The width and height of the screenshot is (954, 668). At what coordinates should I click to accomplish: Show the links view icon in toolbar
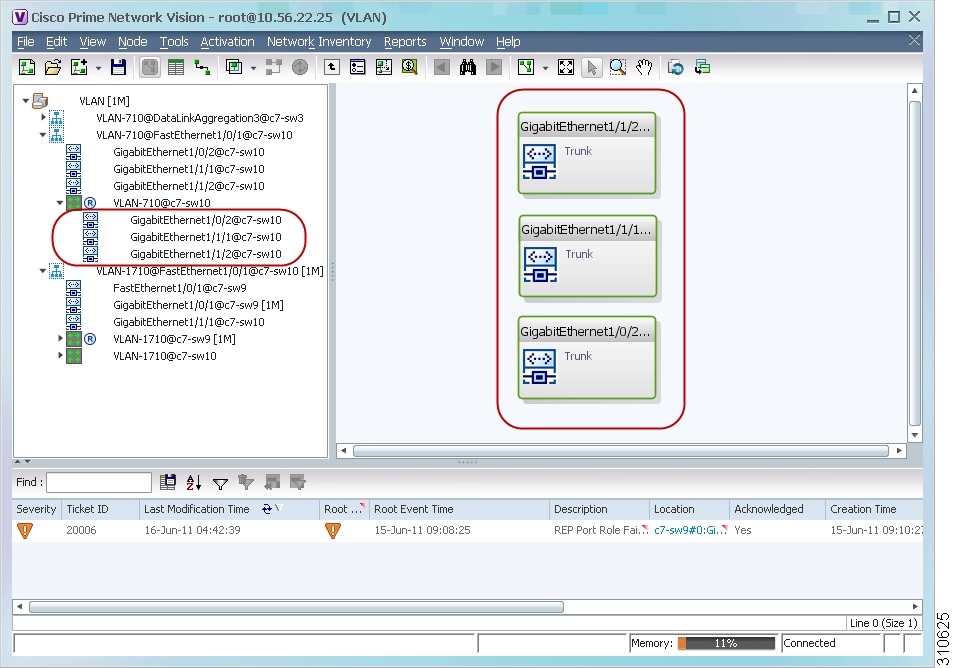coord(202,67)
